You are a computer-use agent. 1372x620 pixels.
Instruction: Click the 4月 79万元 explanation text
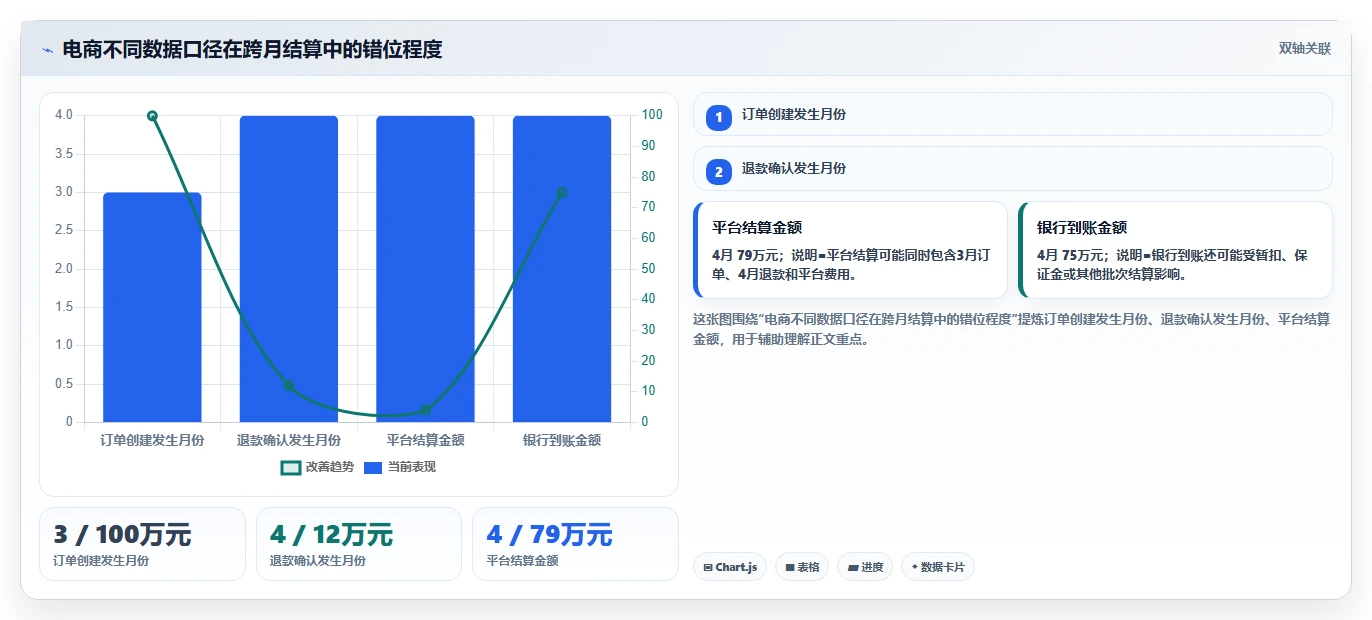(851, 265)
